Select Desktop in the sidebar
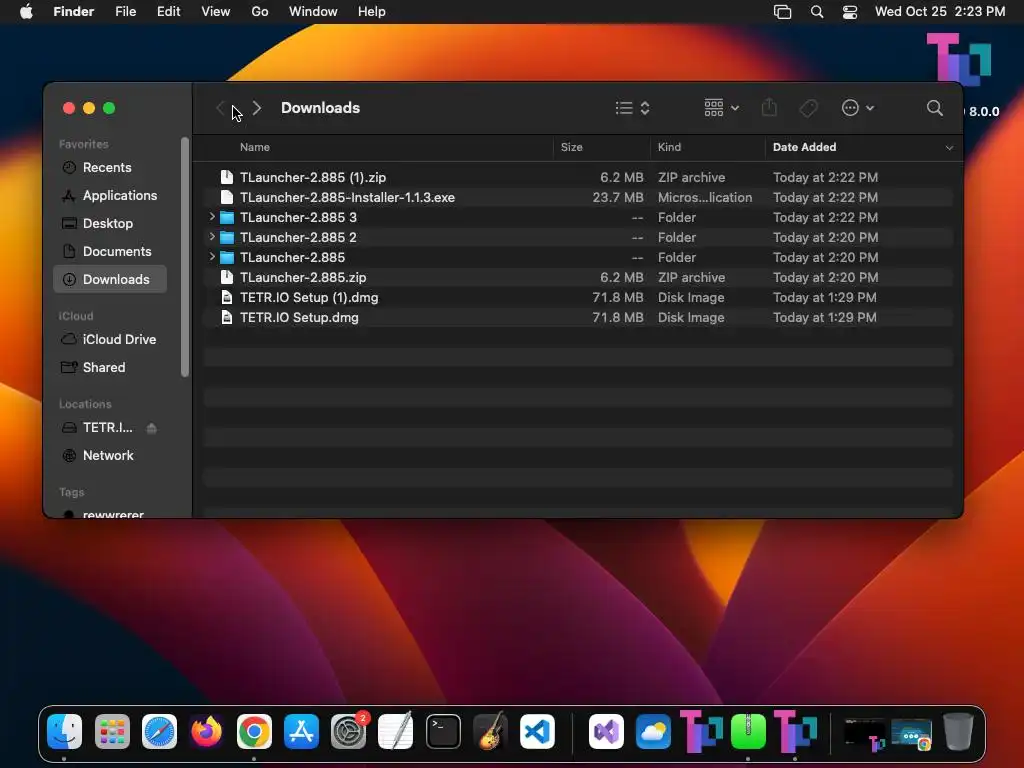Image resolution: width=1024 pixels, height=768 pixels. (x=110, y=224)
